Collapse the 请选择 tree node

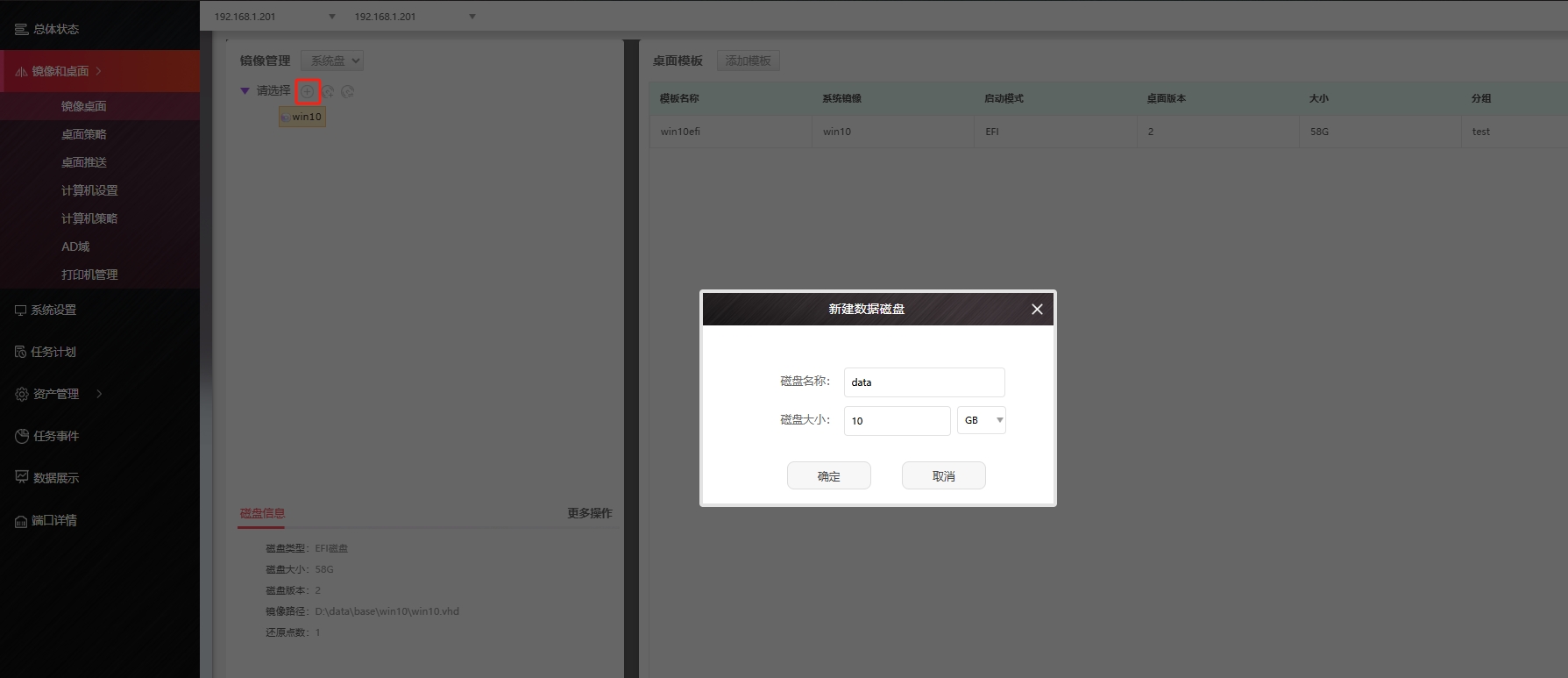click(245, 90)
